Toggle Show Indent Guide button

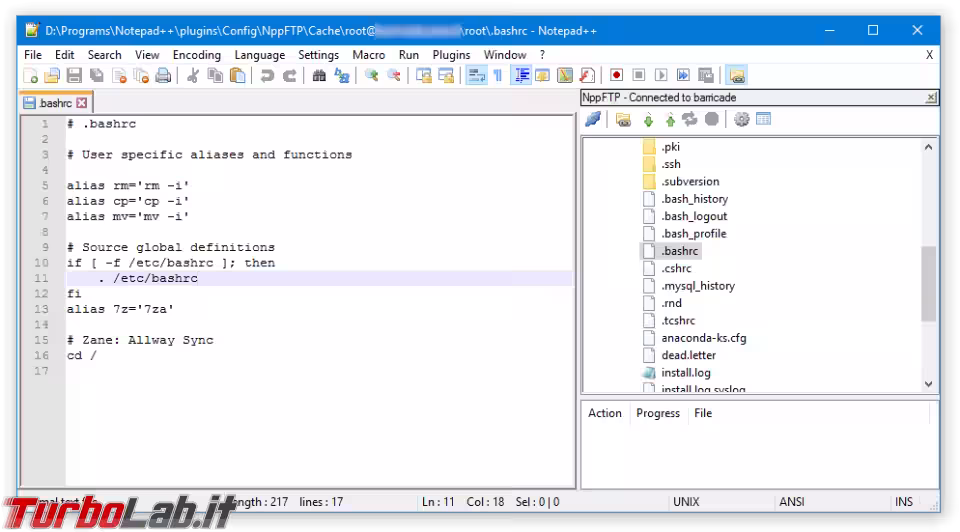521,75
